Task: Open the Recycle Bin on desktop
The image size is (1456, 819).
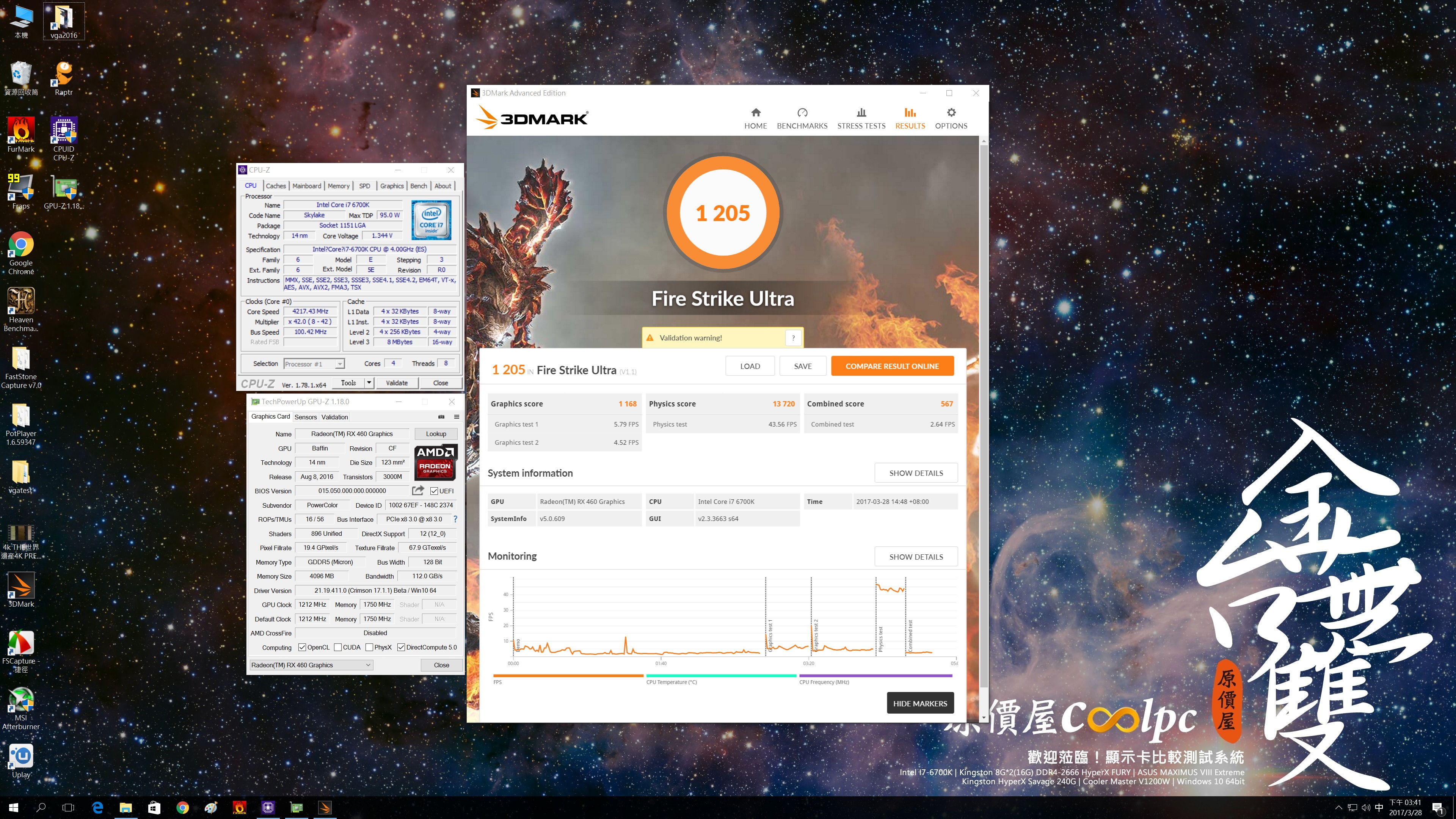Action: [x=21, y=78]
